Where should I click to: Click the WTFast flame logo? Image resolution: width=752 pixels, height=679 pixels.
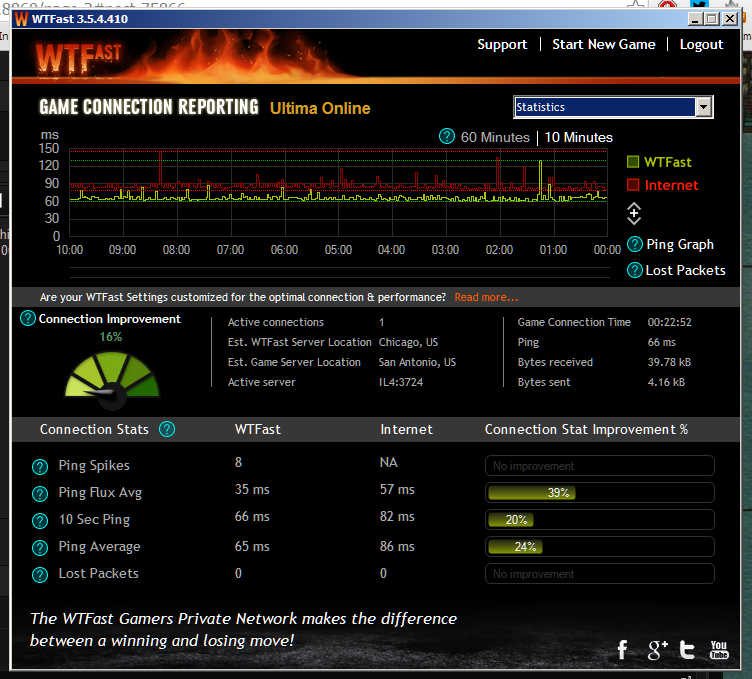click(79, 58)
